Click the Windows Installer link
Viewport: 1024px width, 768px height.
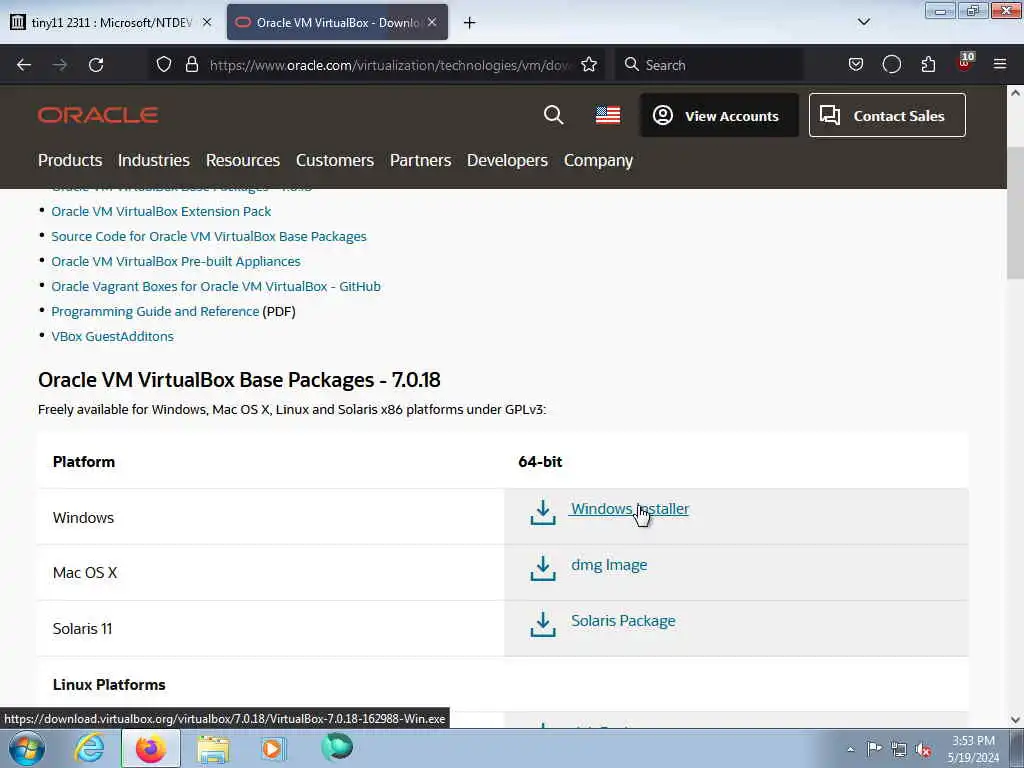[x=630, y=509]
